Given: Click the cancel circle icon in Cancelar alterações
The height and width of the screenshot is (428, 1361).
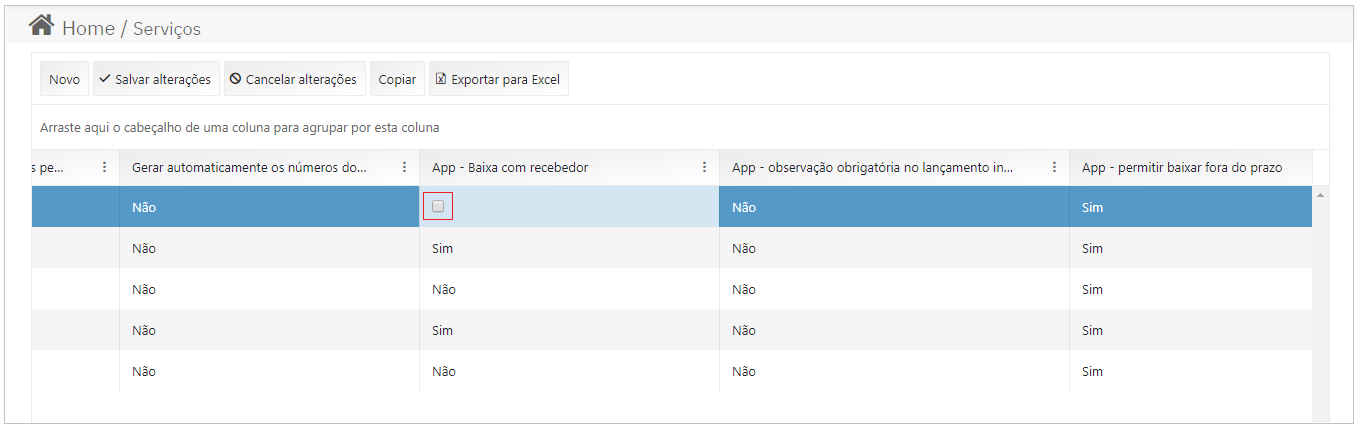Looking at the screenshot, I should (x=235, y=78).
